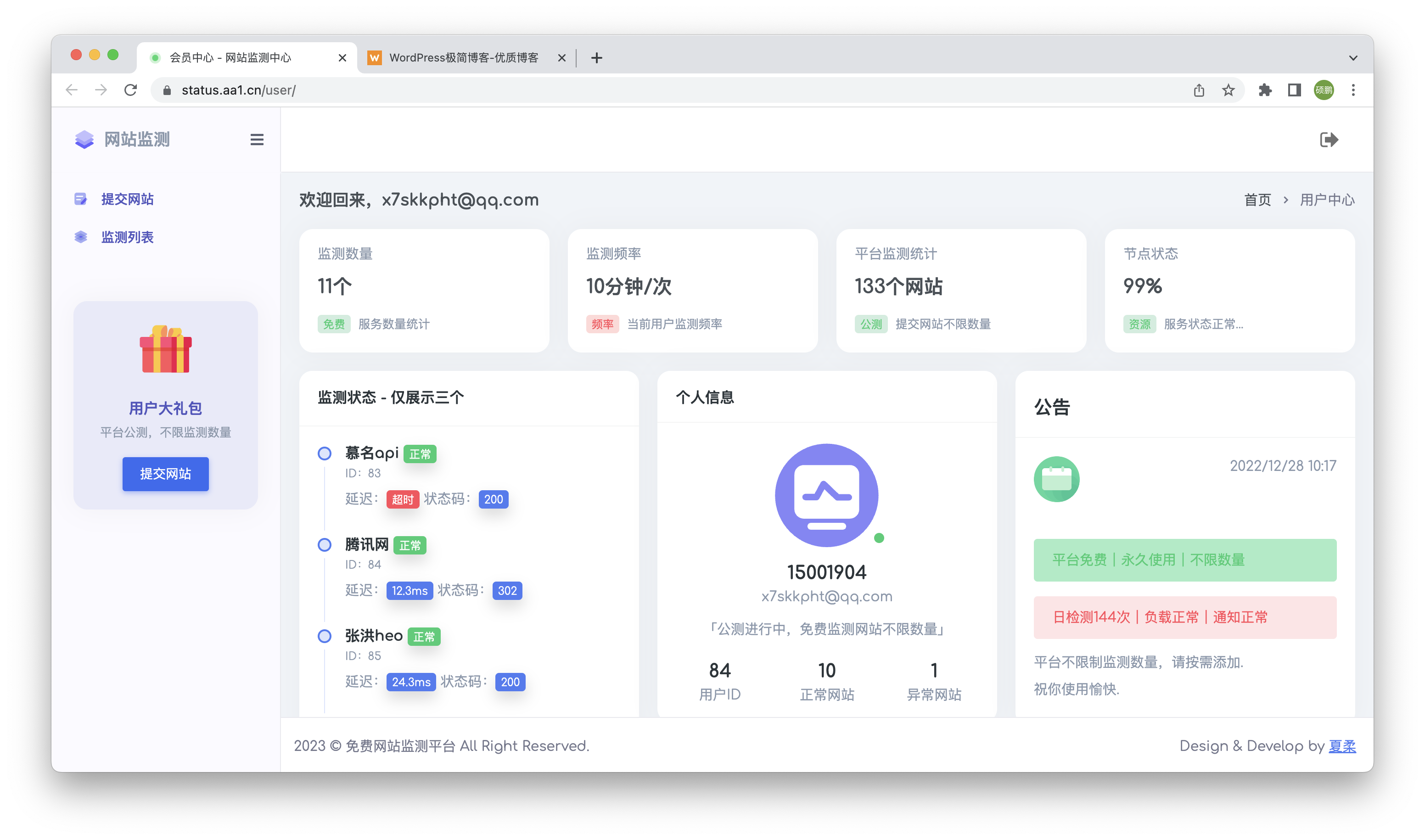Open the extensions puzzle icon
The width and height of the screenshot is (1425, 840).
pyautogui.click(x=1265, y=90)
